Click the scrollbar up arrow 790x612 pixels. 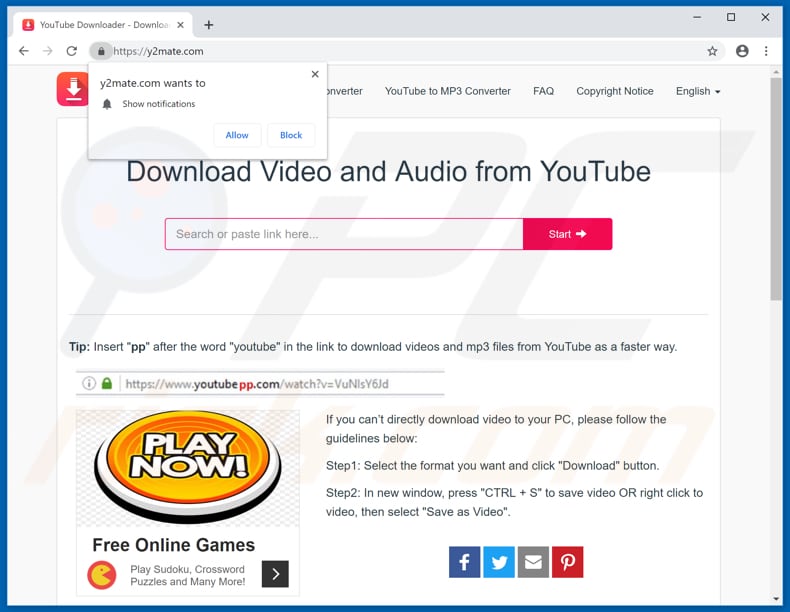[776, 73]
